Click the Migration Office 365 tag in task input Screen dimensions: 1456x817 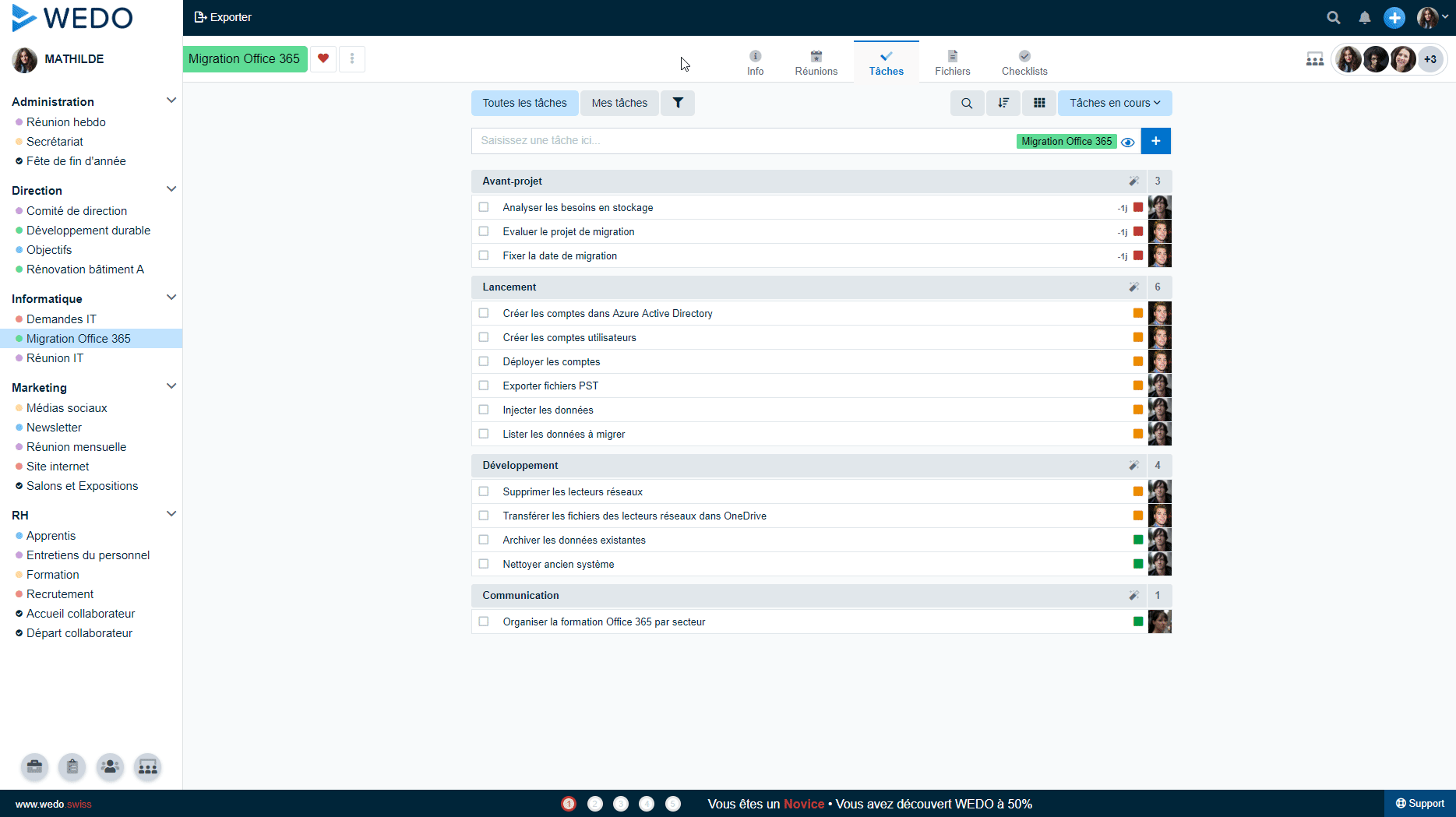pos(1066,141)
